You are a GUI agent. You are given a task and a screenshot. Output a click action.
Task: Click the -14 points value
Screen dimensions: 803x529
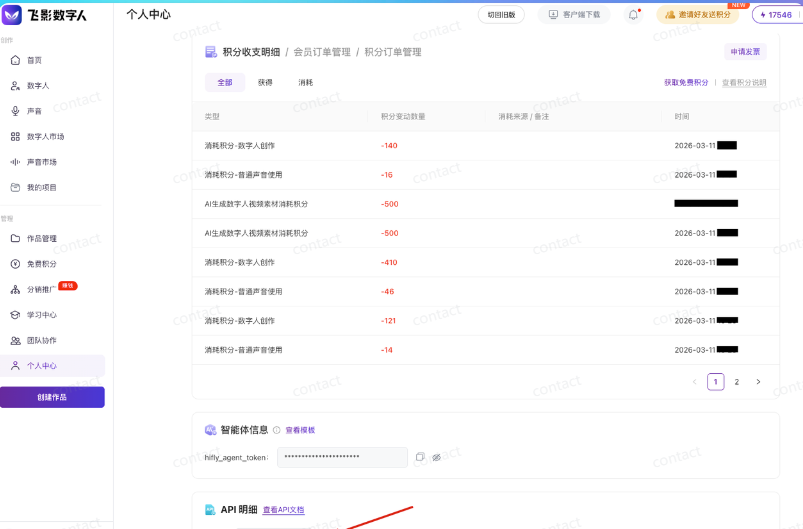point(387,350)
